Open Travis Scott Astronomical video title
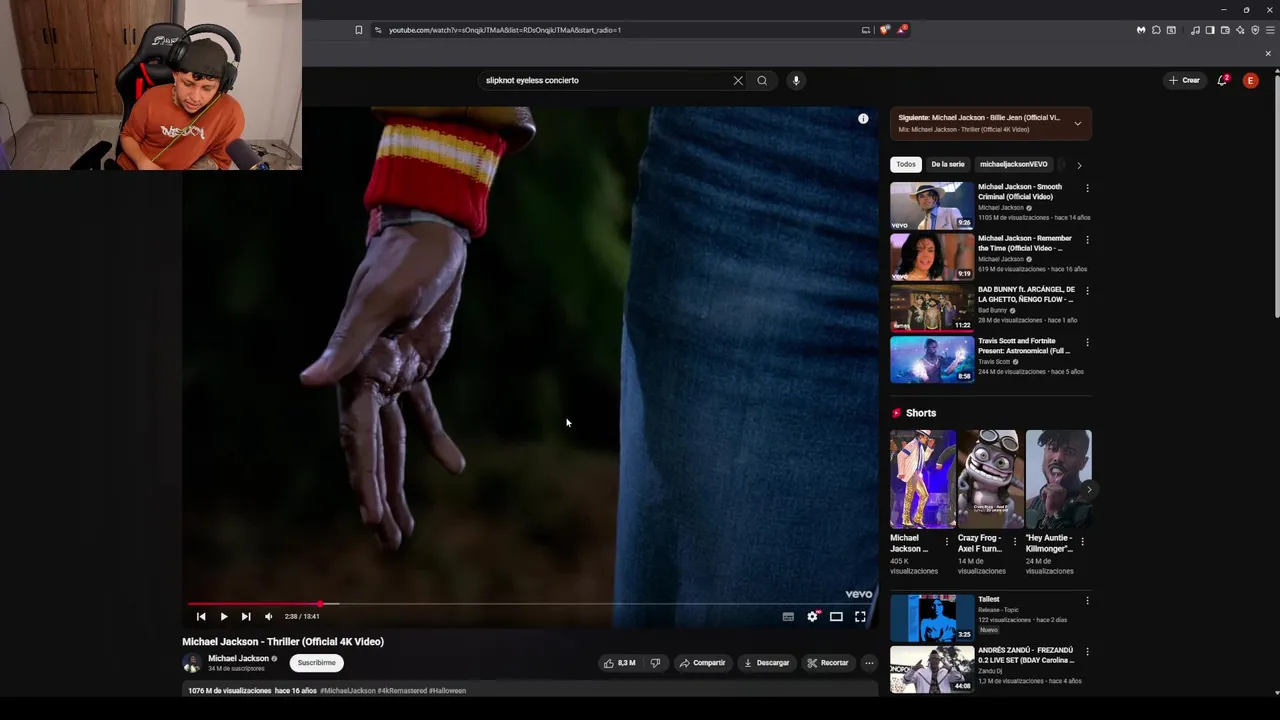 [1024, 346]
